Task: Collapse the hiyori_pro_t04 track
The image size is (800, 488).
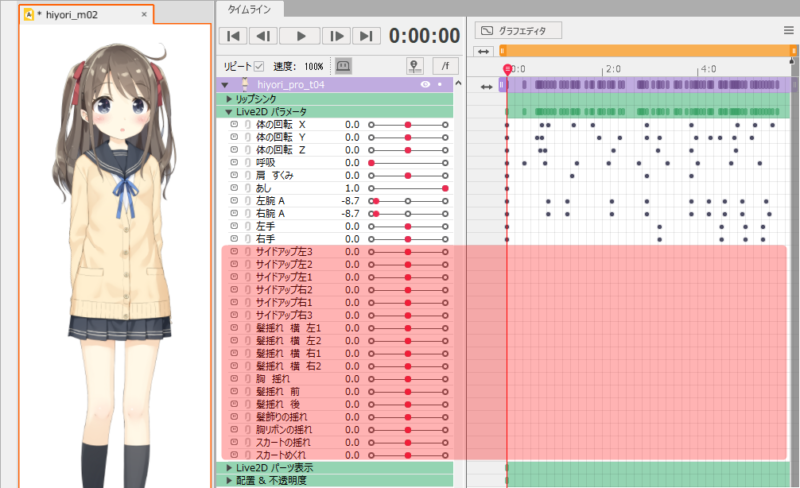Action: point(225,85)
